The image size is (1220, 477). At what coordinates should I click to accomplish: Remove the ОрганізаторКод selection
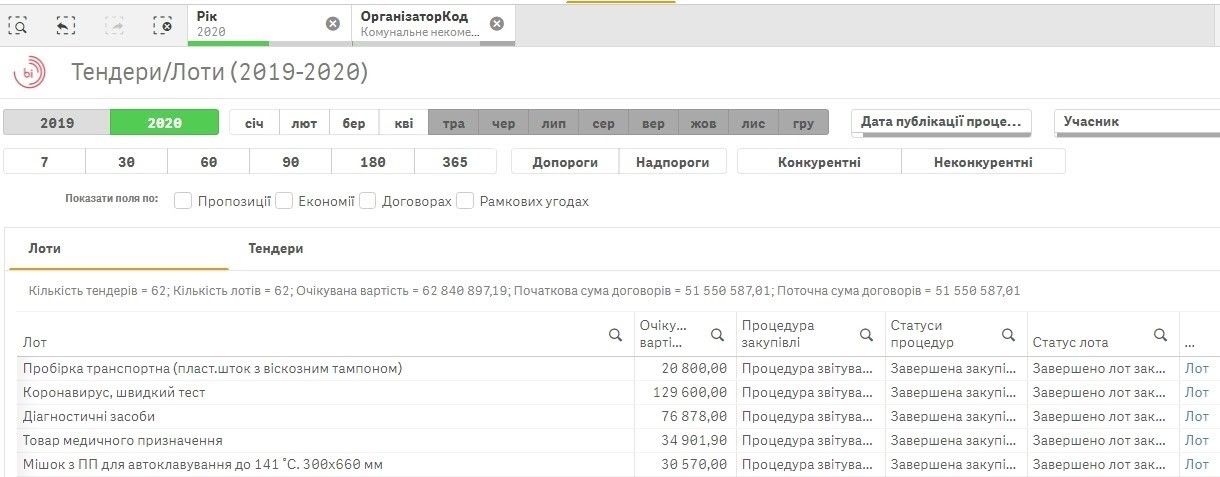[497, 24]
